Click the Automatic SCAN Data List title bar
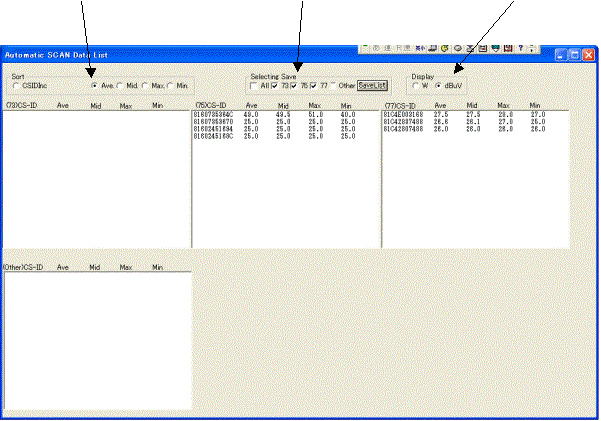Screen dimensions: 601x421 coord(150,52)
